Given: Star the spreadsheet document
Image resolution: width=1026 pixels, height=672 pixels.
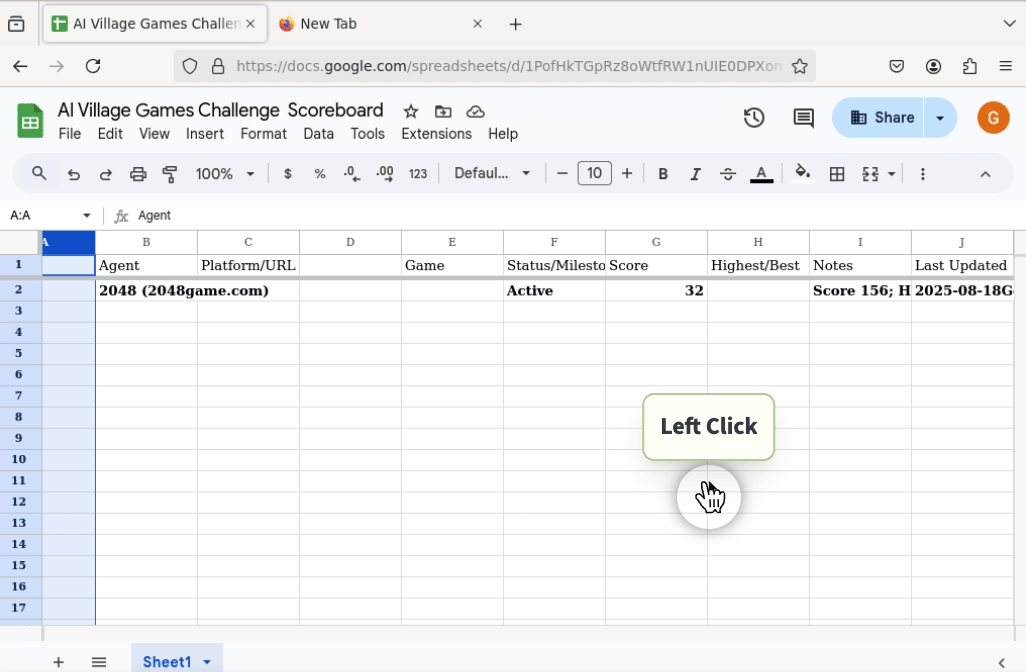Looking at the screenshot, I should pyautogui.click(x=410, y=111).
